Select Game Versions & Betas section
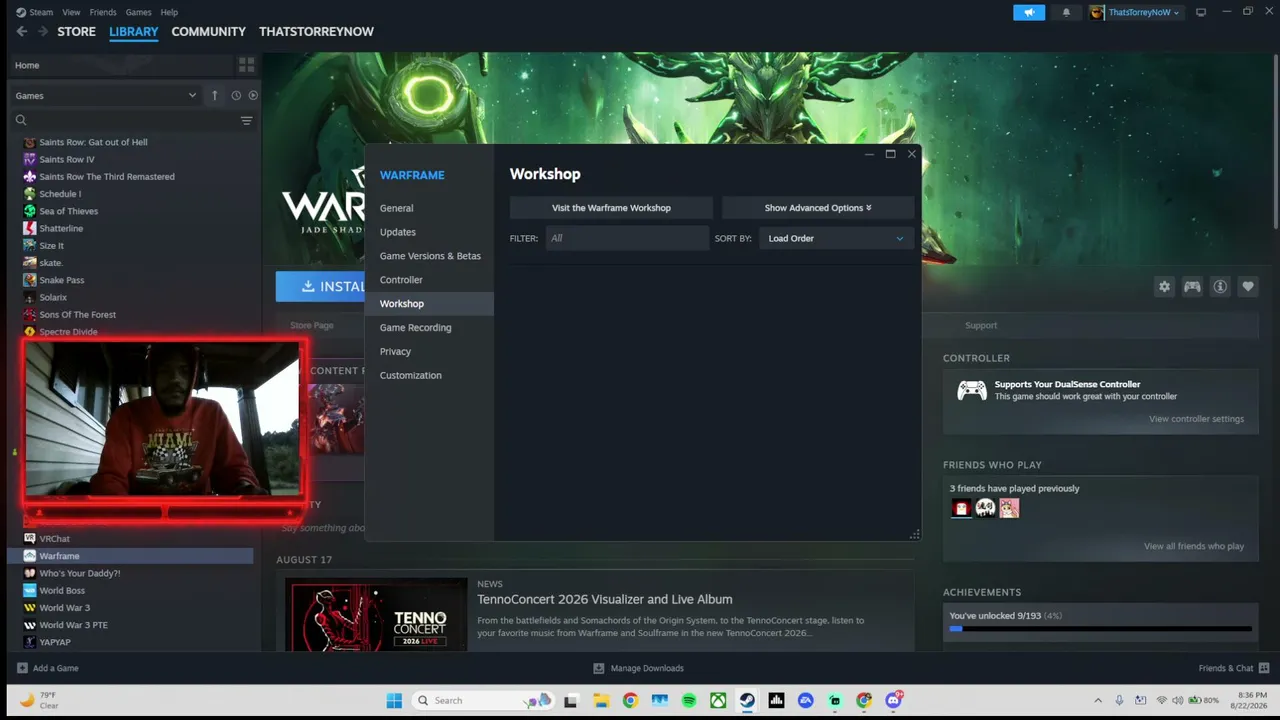This screenshot has width=1280, height=720. [429, 256]
